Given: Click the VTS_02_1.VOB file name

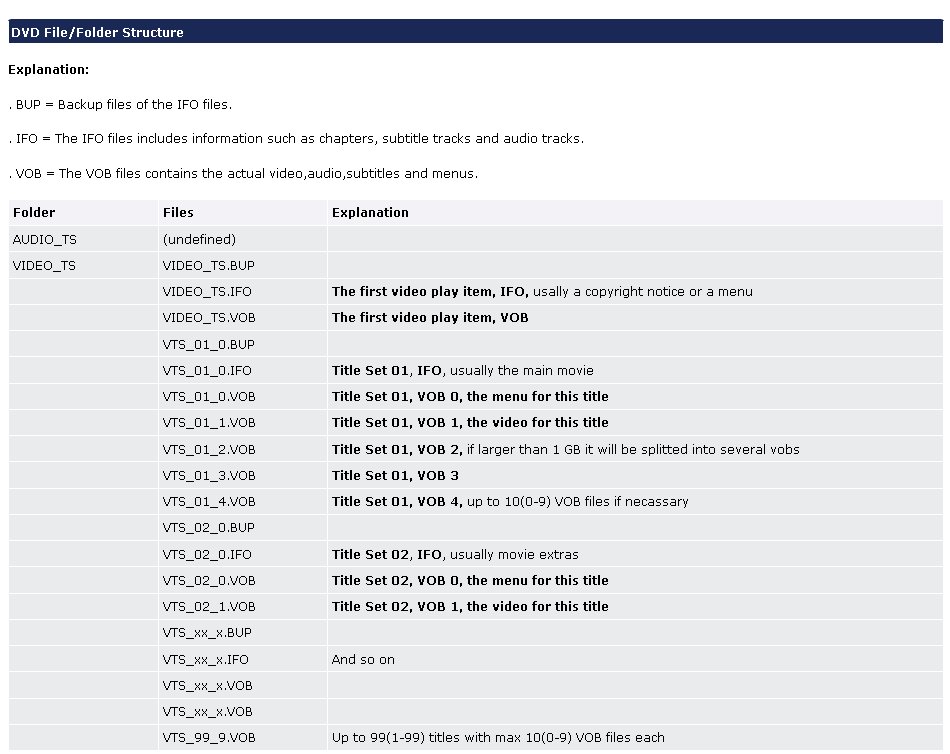Looking at the screenshot, I should coord(208,606).
